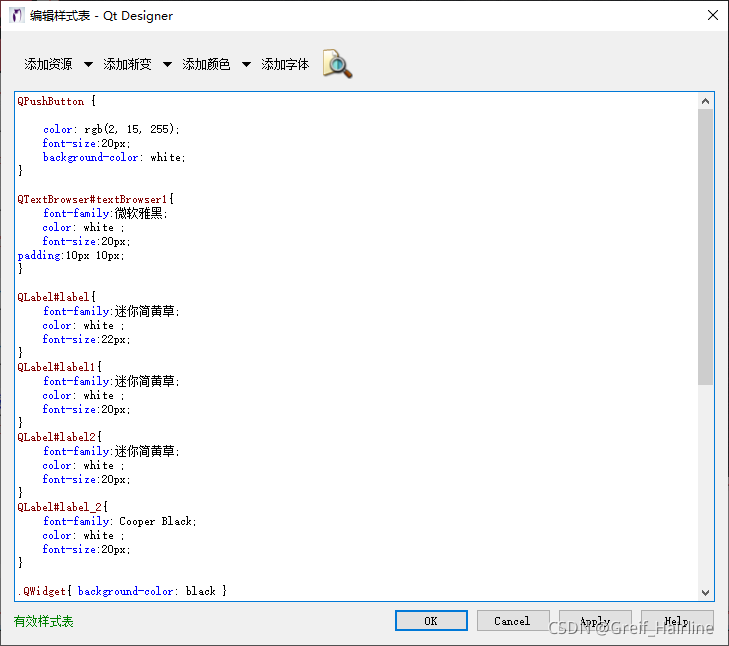Click the 添加资源 button

pyautogui.click(x=48, y=64)
